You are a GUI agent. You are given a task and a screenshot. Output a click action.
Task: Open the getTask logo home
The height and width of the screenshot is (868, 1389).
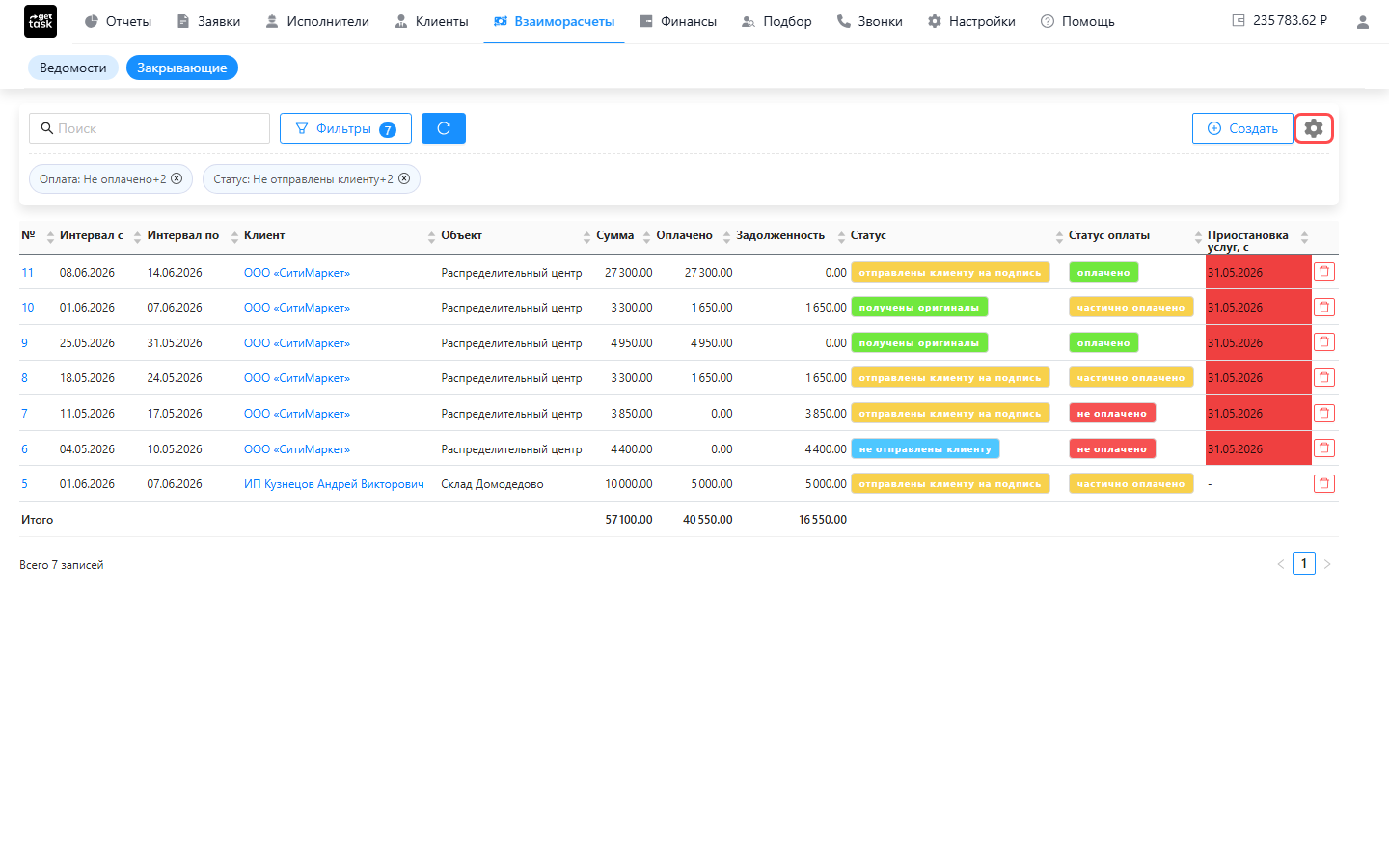41,21
